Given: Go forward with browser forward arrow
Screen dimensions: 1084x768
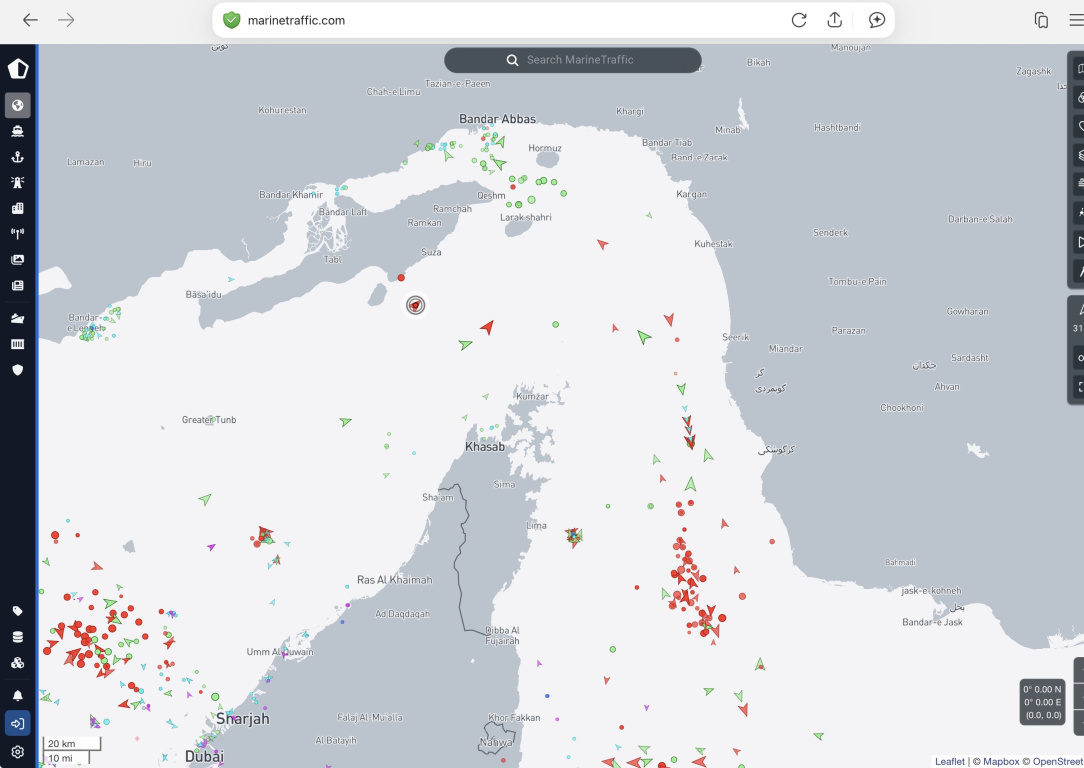Looking at the screenshot, I should [66, 20].
